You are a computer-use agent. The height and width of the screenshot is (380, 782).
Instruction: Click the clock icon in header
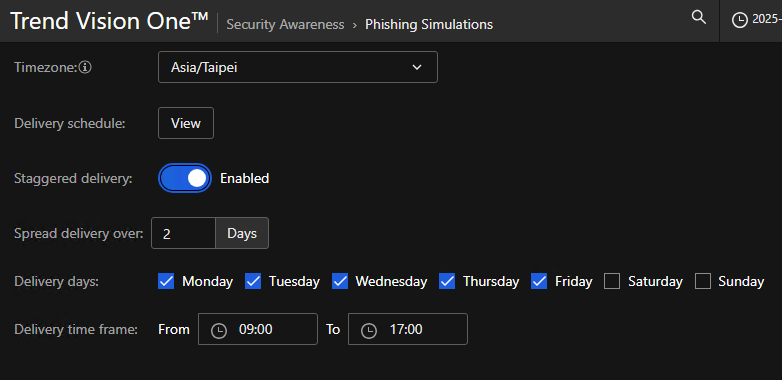tap(740, 20)
